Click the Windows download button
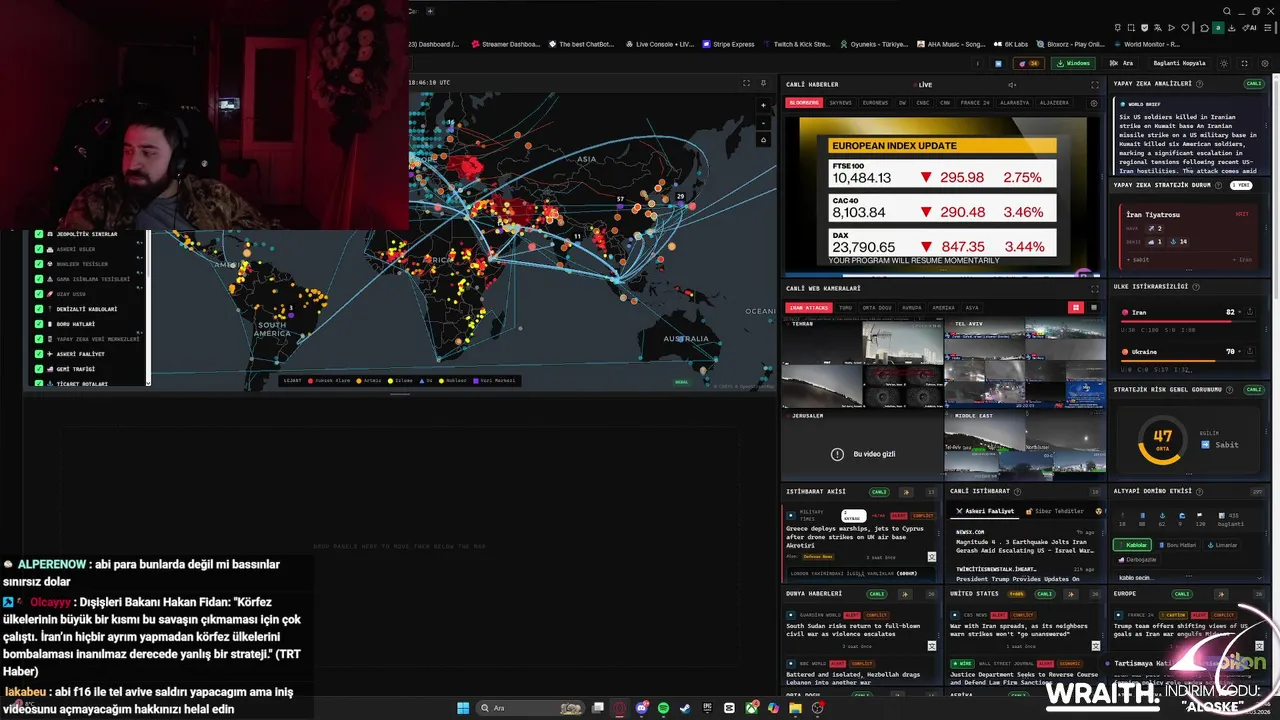Screen dimensions: 1280x720 tap(1075, 63)
